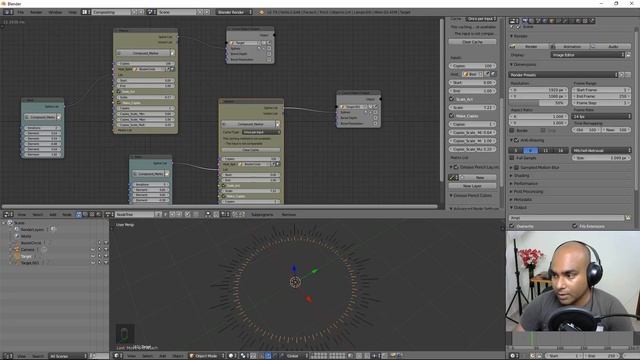Toggle Scale_Act checkbox in side panel
The width and height of the screenshot is (640, 360).
(x=452, y=99)
